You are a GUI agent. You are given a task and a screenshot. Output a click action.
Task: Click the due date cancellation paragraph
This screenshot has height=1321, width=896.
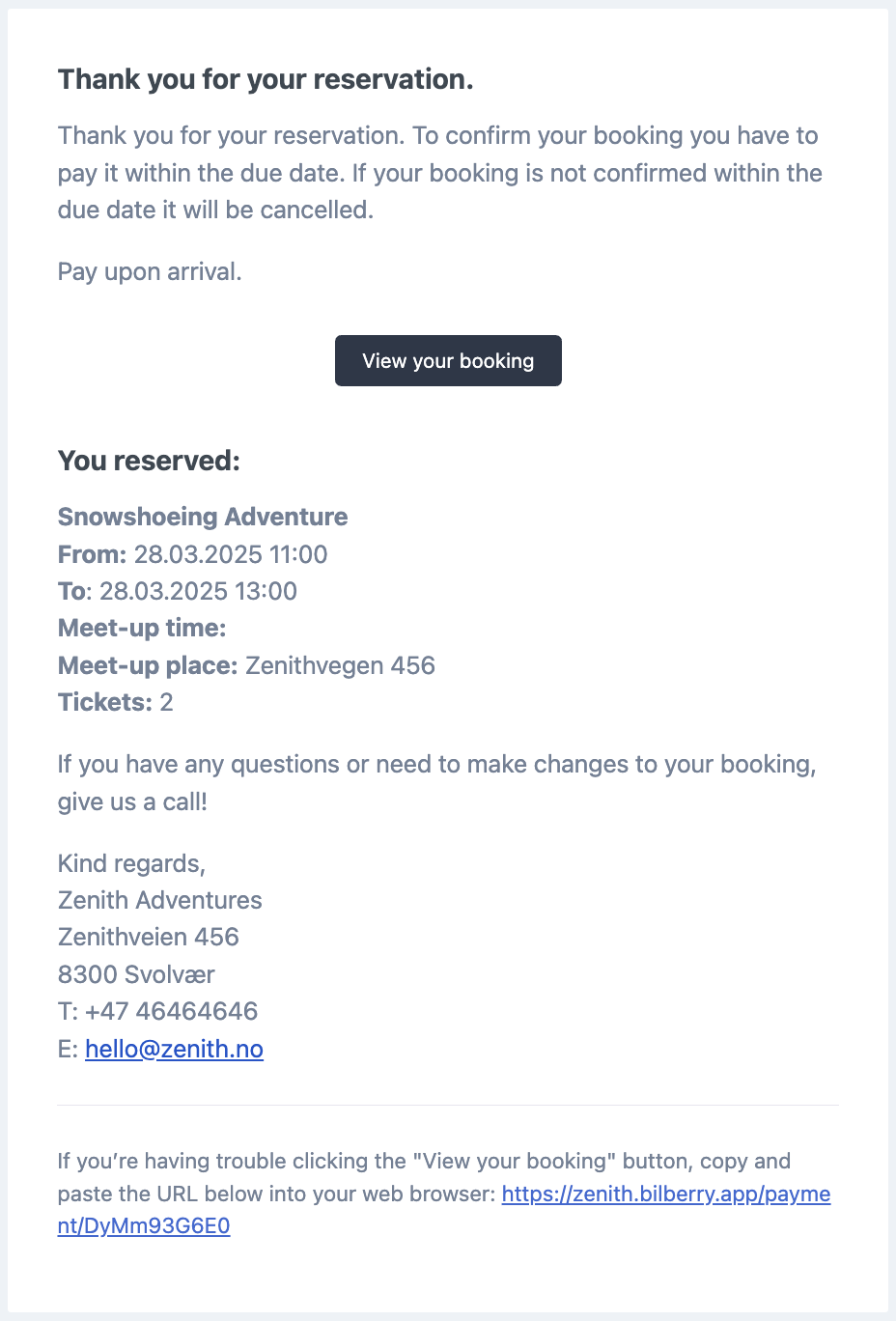point(440,173)
